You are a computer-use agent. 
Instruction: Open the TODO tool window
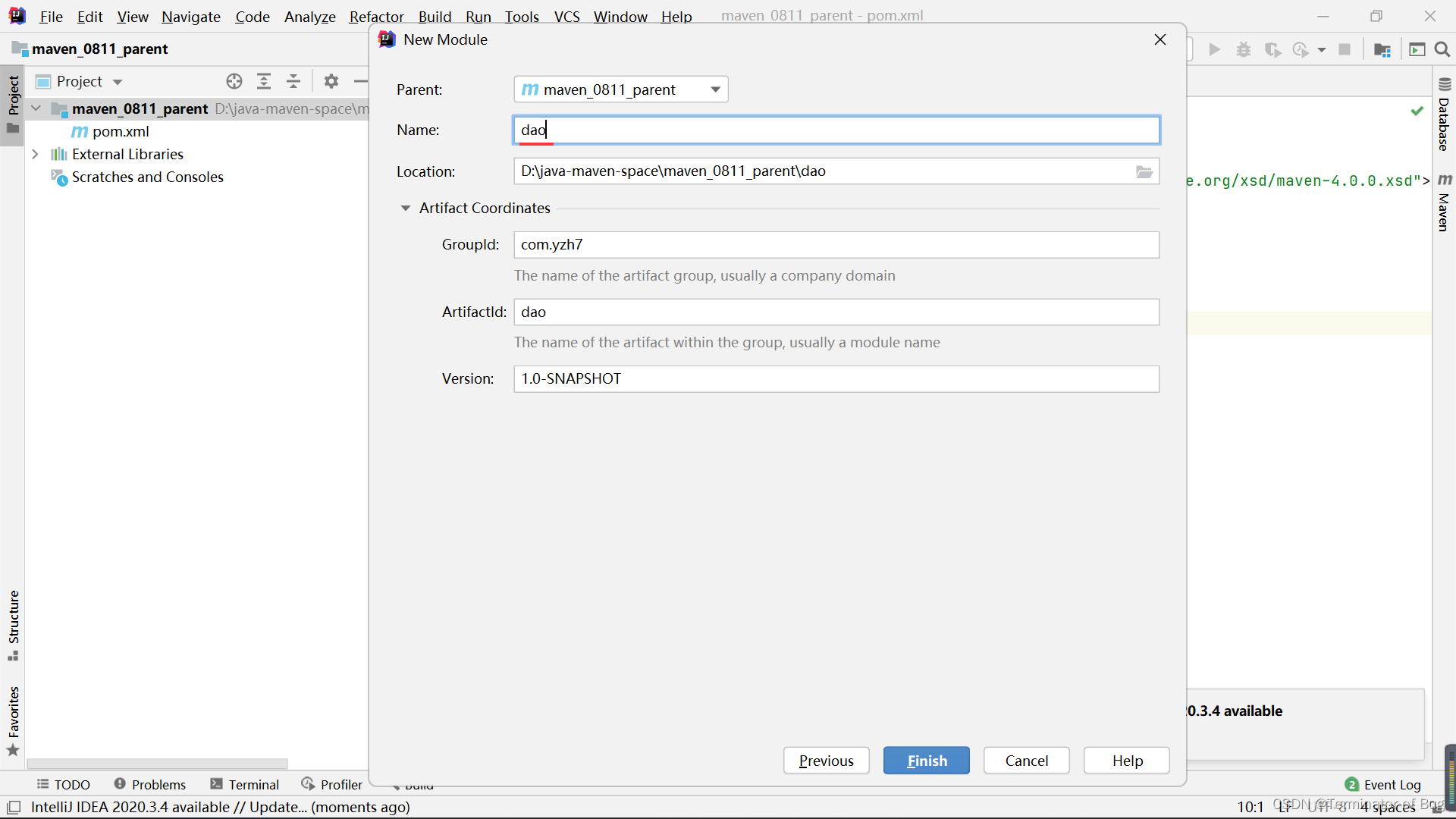point(64,784)
